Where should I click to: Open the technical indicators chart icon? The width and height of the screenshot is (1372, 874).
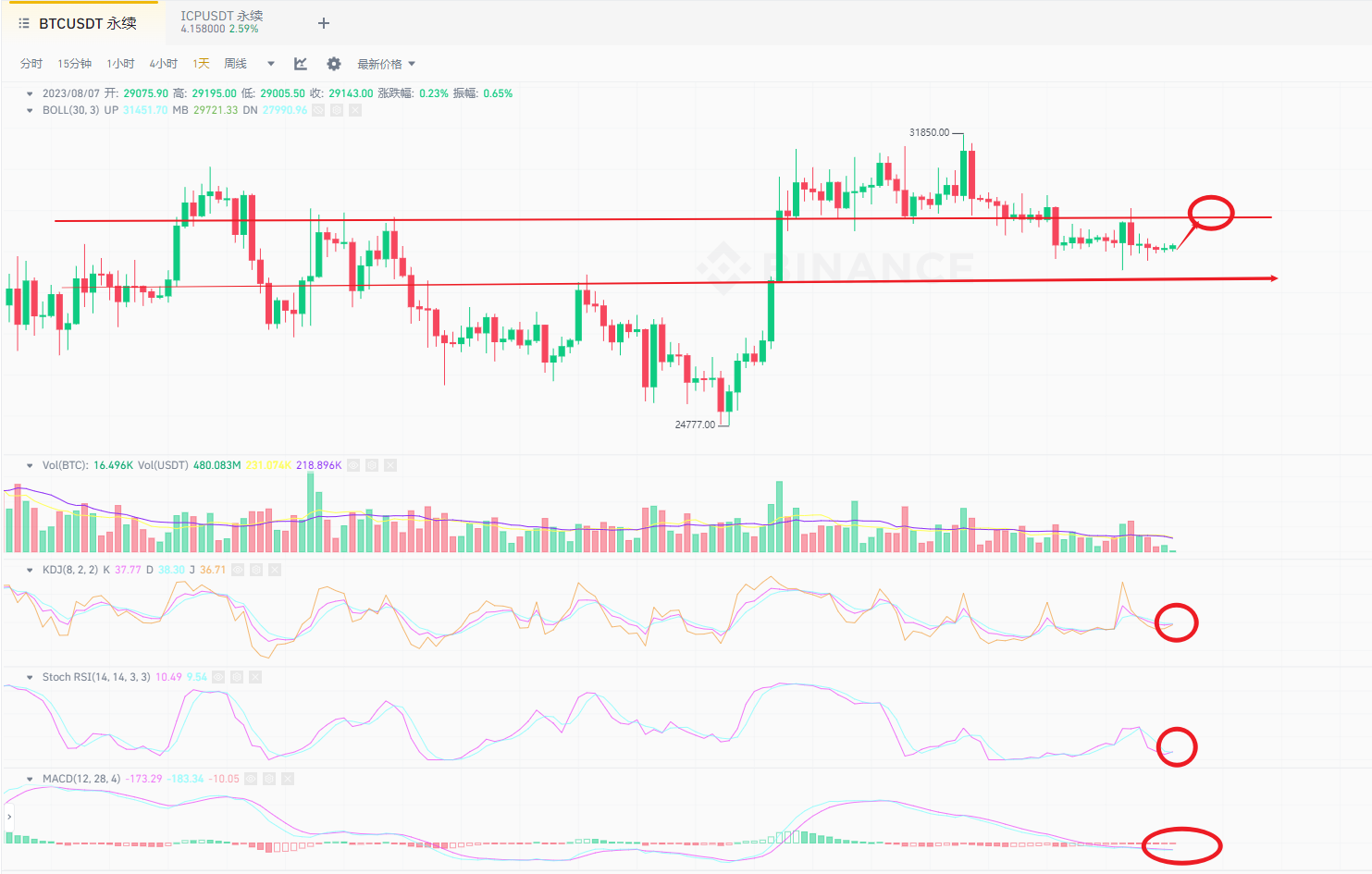tap(301, 64)
